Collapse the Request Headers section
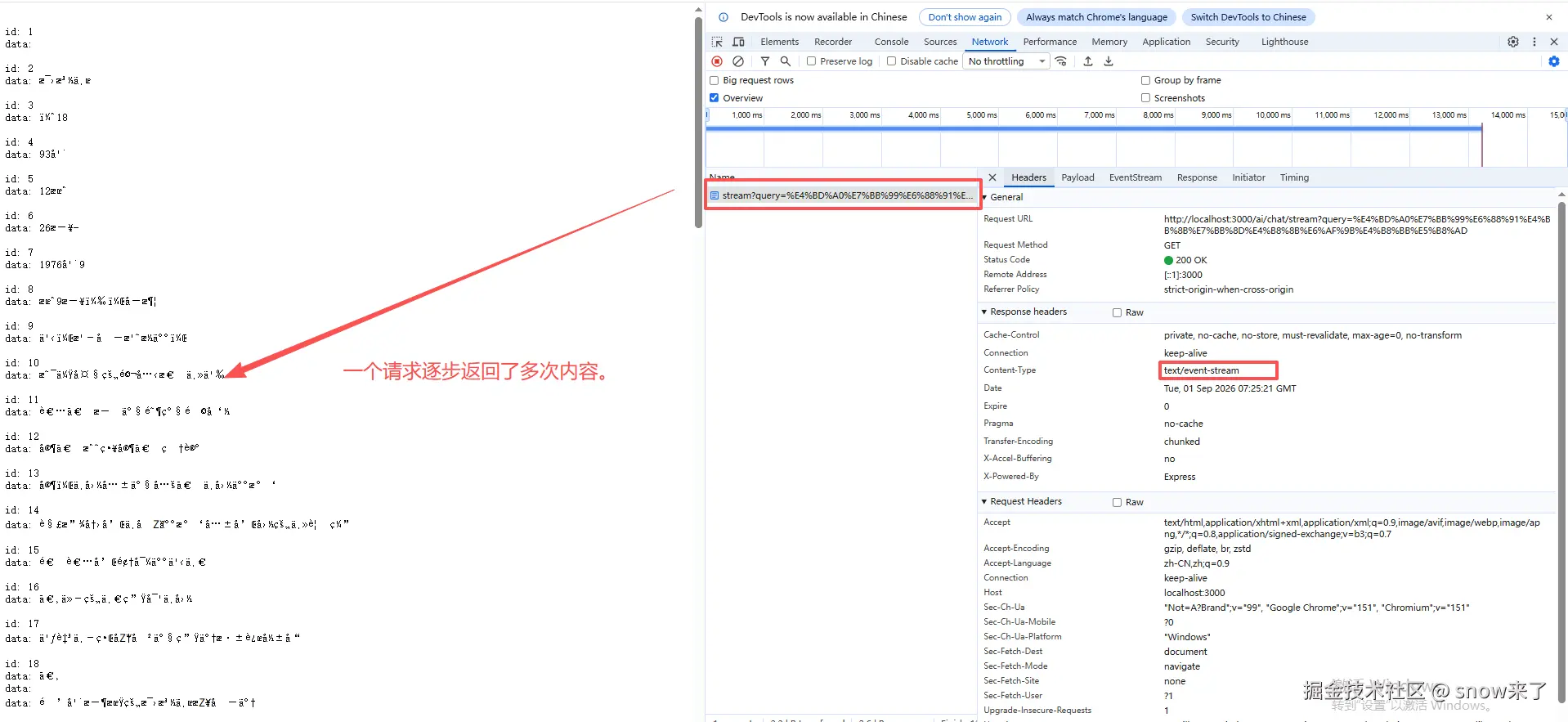The height and width of the screenshot is (722, 1568). click(984, 501)
